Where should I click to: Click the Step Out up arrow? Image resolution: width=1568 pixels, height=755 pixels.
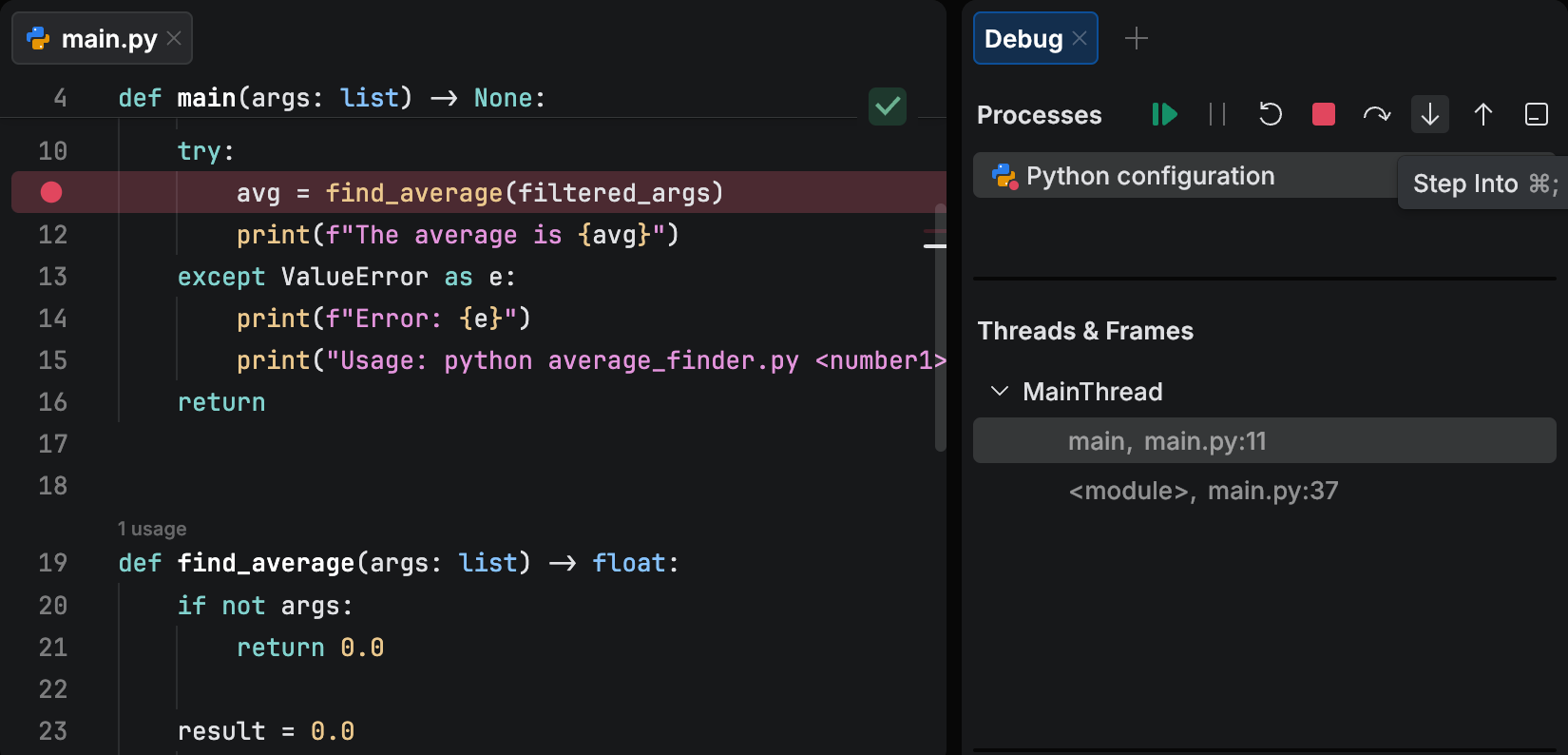click(1483, 115)
